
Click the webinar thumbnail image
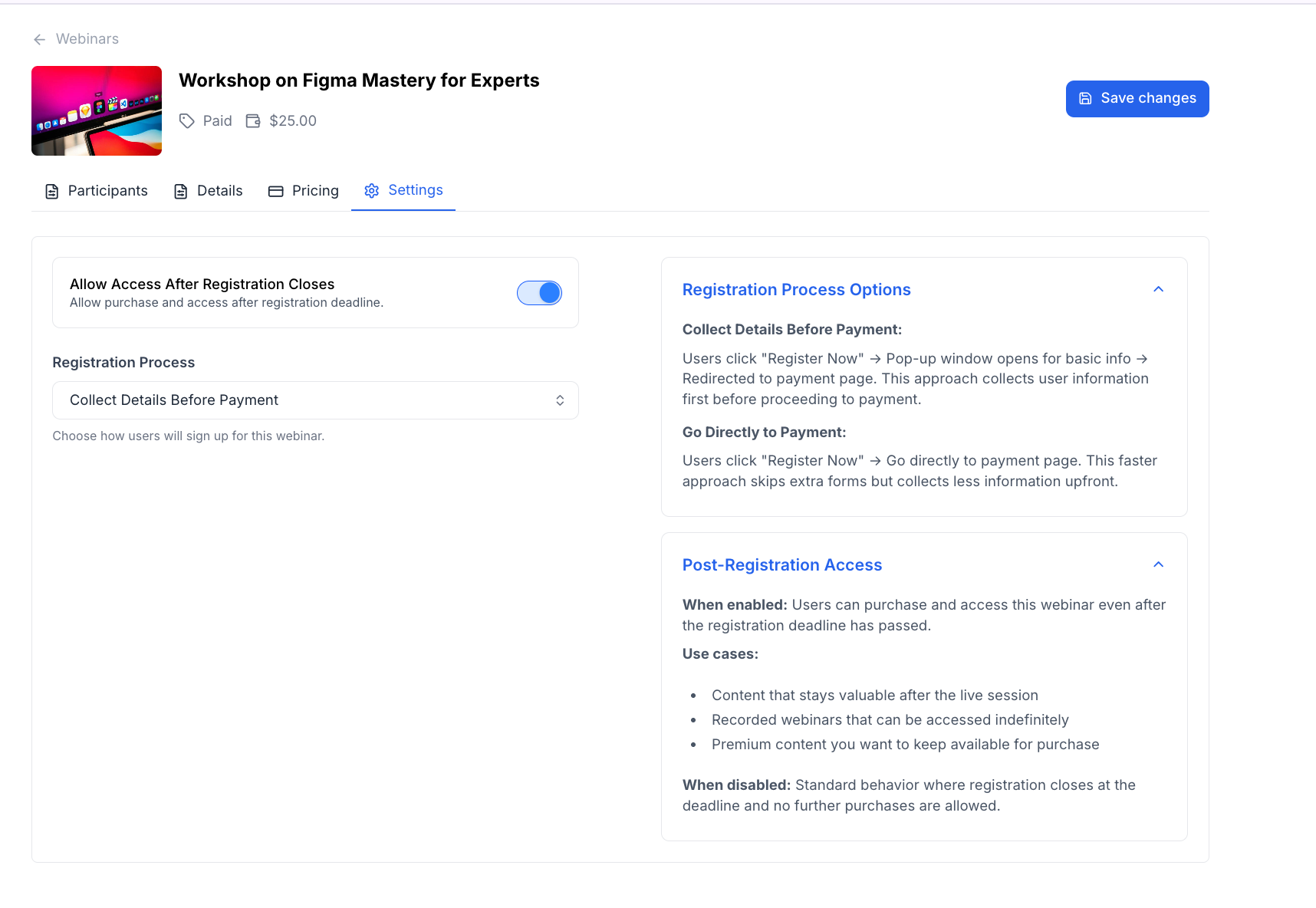[x=96, y=110]
